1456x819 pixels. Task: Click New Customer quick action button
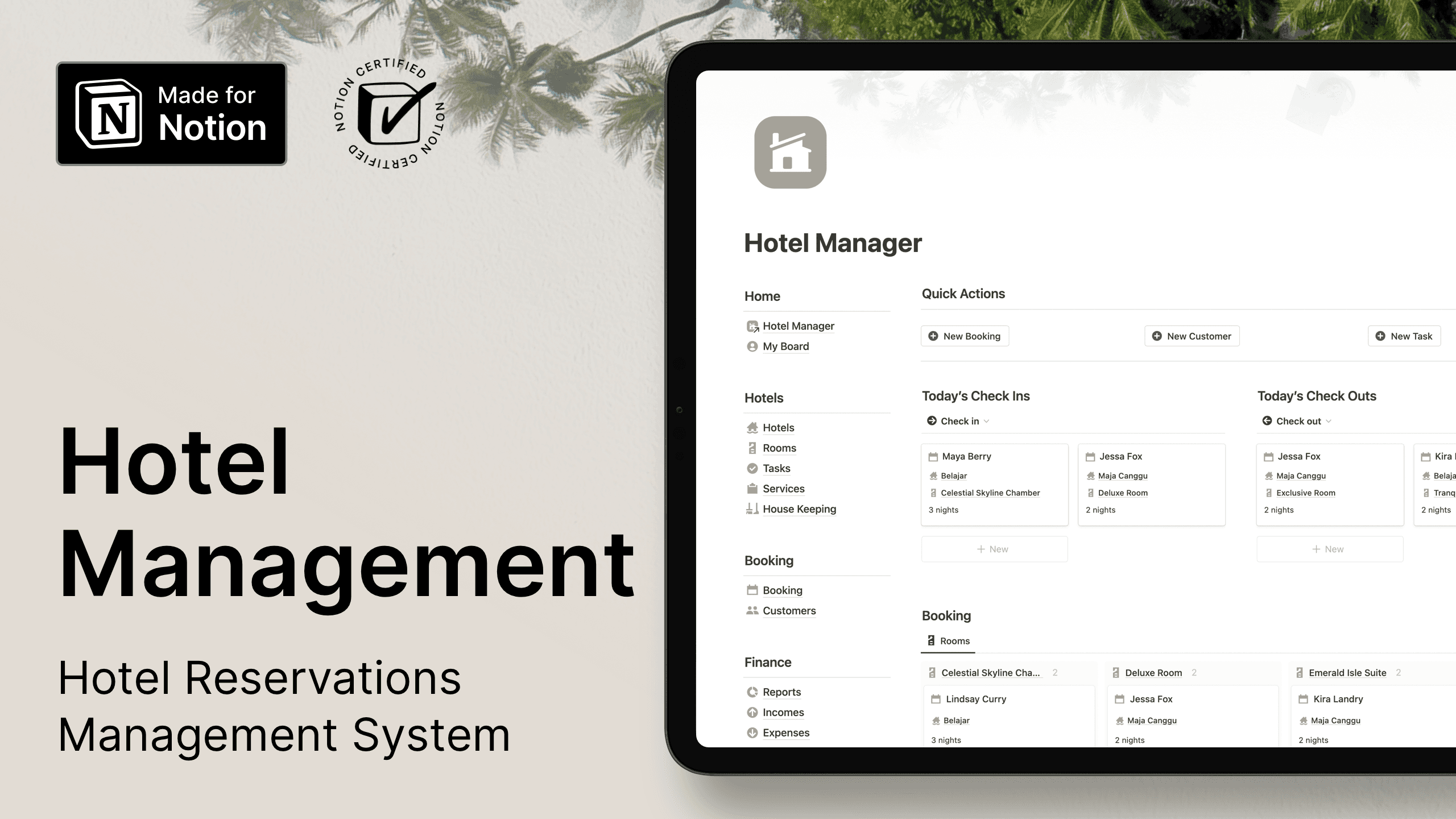tap(1192, 335)
